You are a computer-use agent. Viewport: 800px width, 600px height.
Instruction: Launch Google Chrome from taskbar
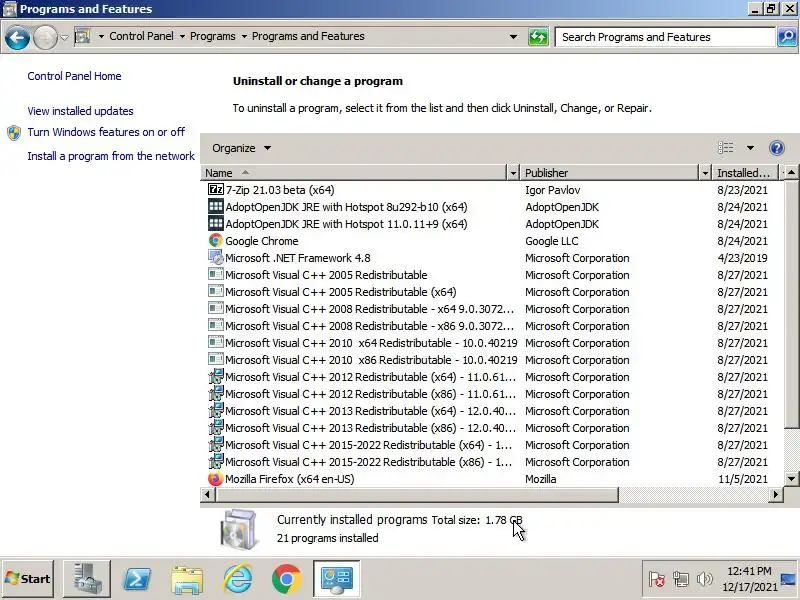(x=287, y=579)
